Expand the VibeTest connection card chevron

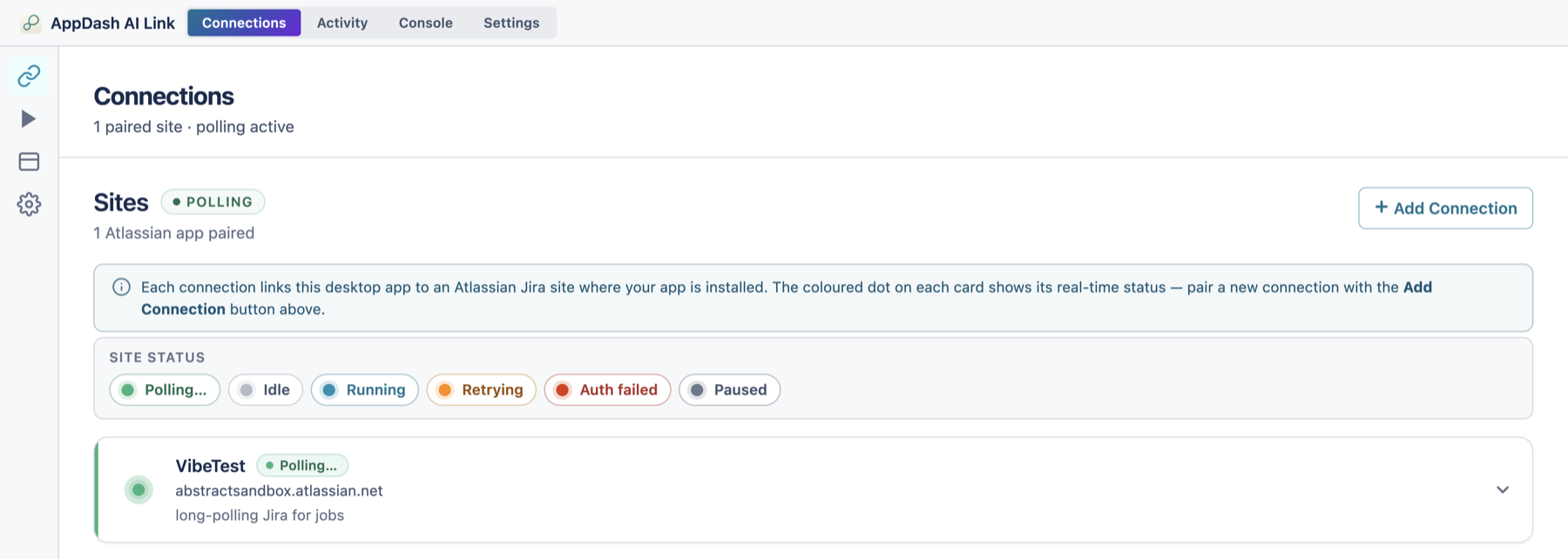coord(1503,489)
